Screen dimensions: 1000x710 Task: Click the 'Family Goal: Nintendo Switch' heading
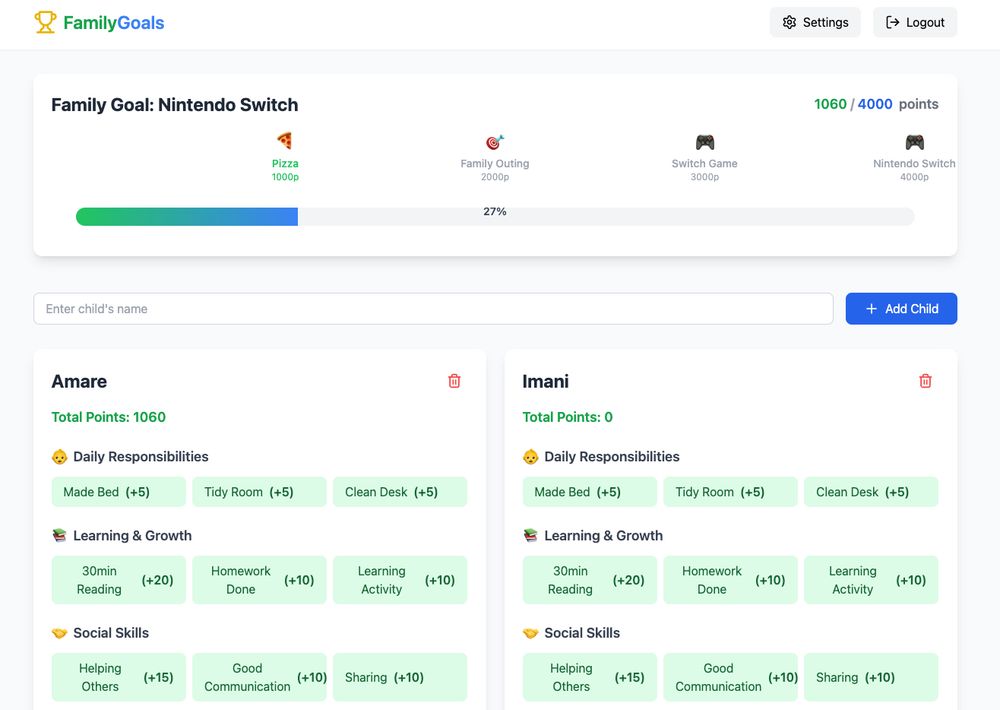[175, 105]
